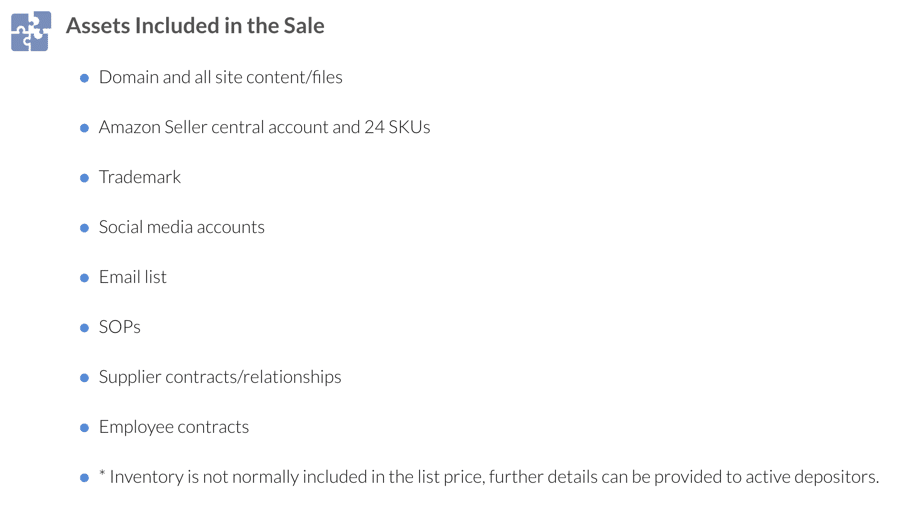Click the Trademark list item
This screenshot has width=898, height=505.
coord(140,177)
